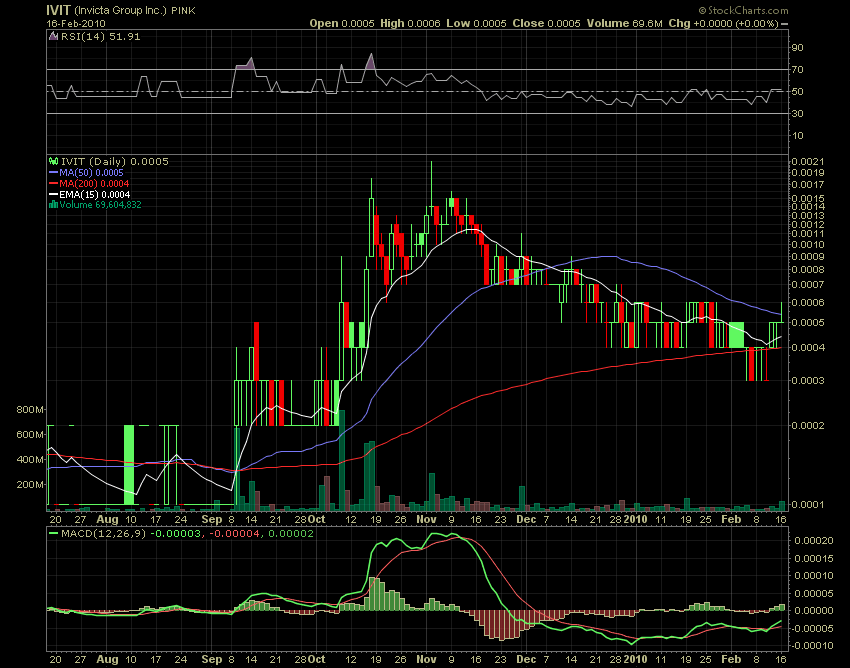Image resolution: width=850 pixels, height=668 pixels.
Task: Click the MA(50) 0.0005 legend entry
Action: coord(86,172)
